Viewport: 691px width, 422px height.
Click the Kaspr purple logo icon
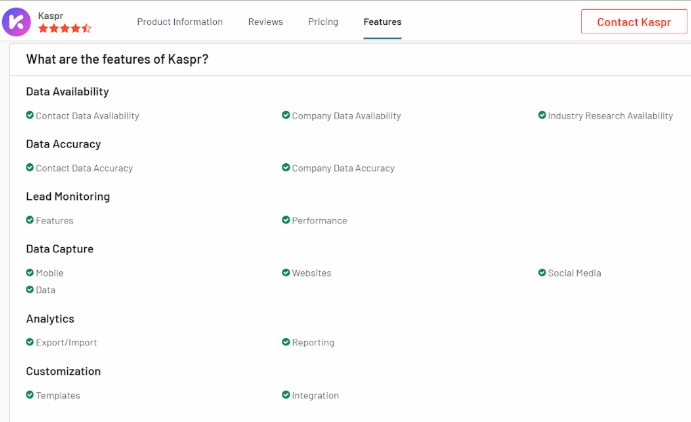point(17,22)
